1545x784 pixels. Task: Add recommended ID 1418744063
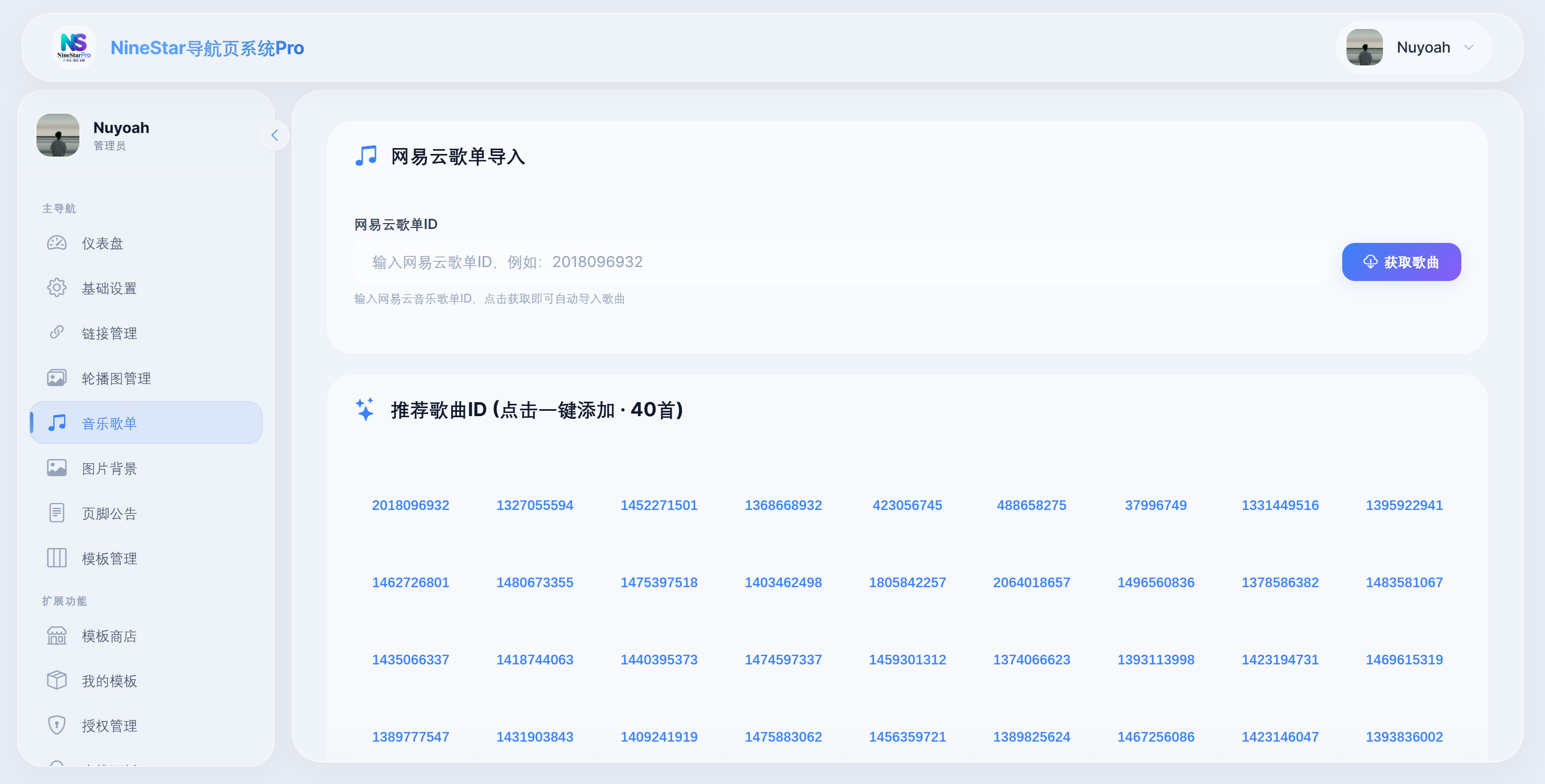pos(535,660)
